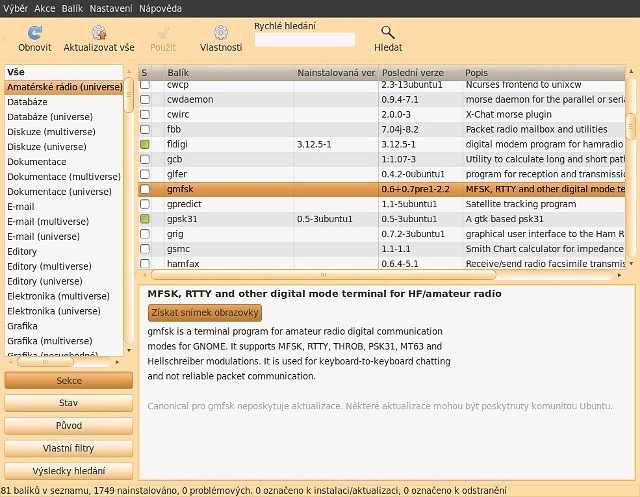640x497 pixels.
Task: Click the Aktualizovat vše toolbar icon
Action: 99,32
